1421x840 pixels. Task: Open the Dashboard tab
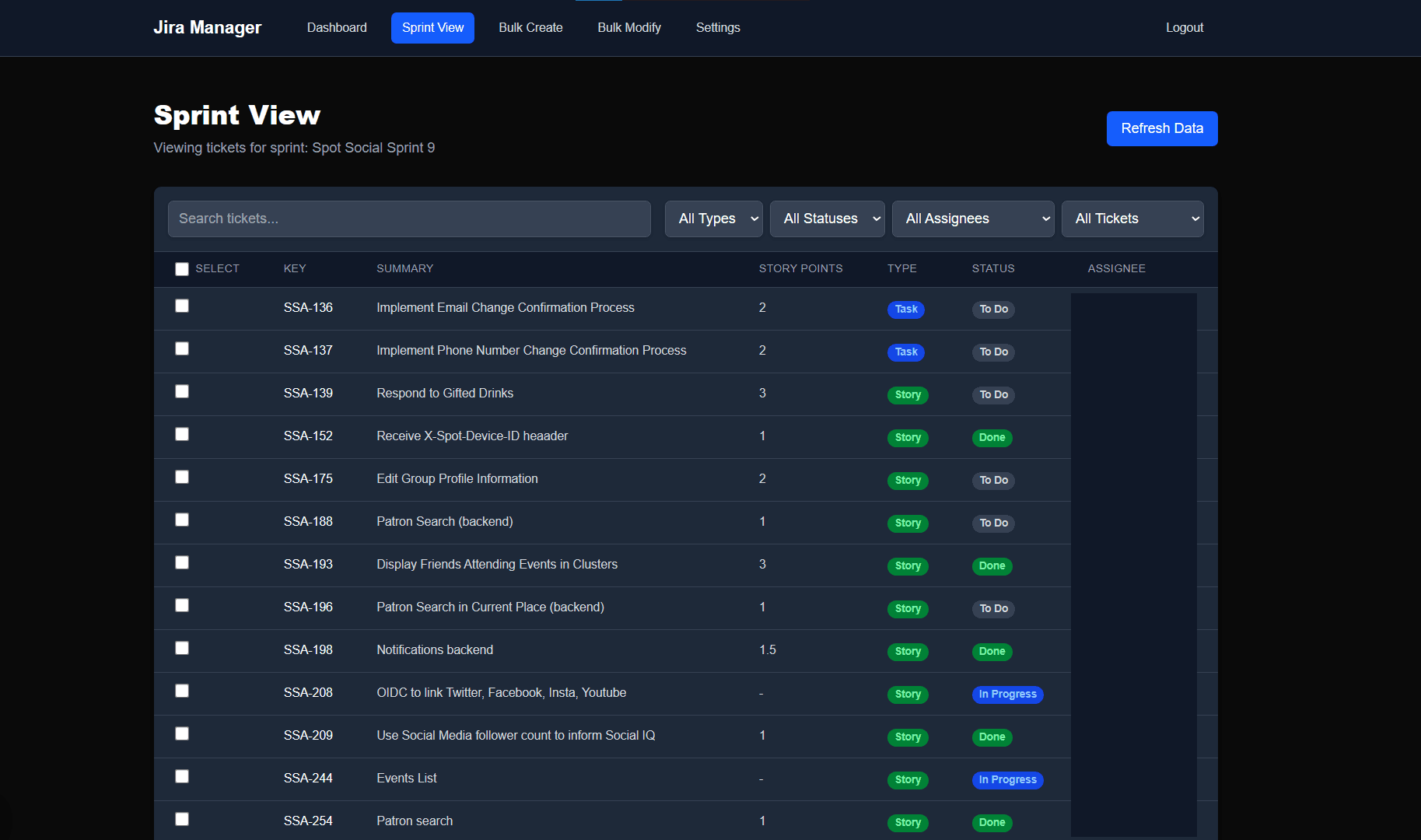337,28
